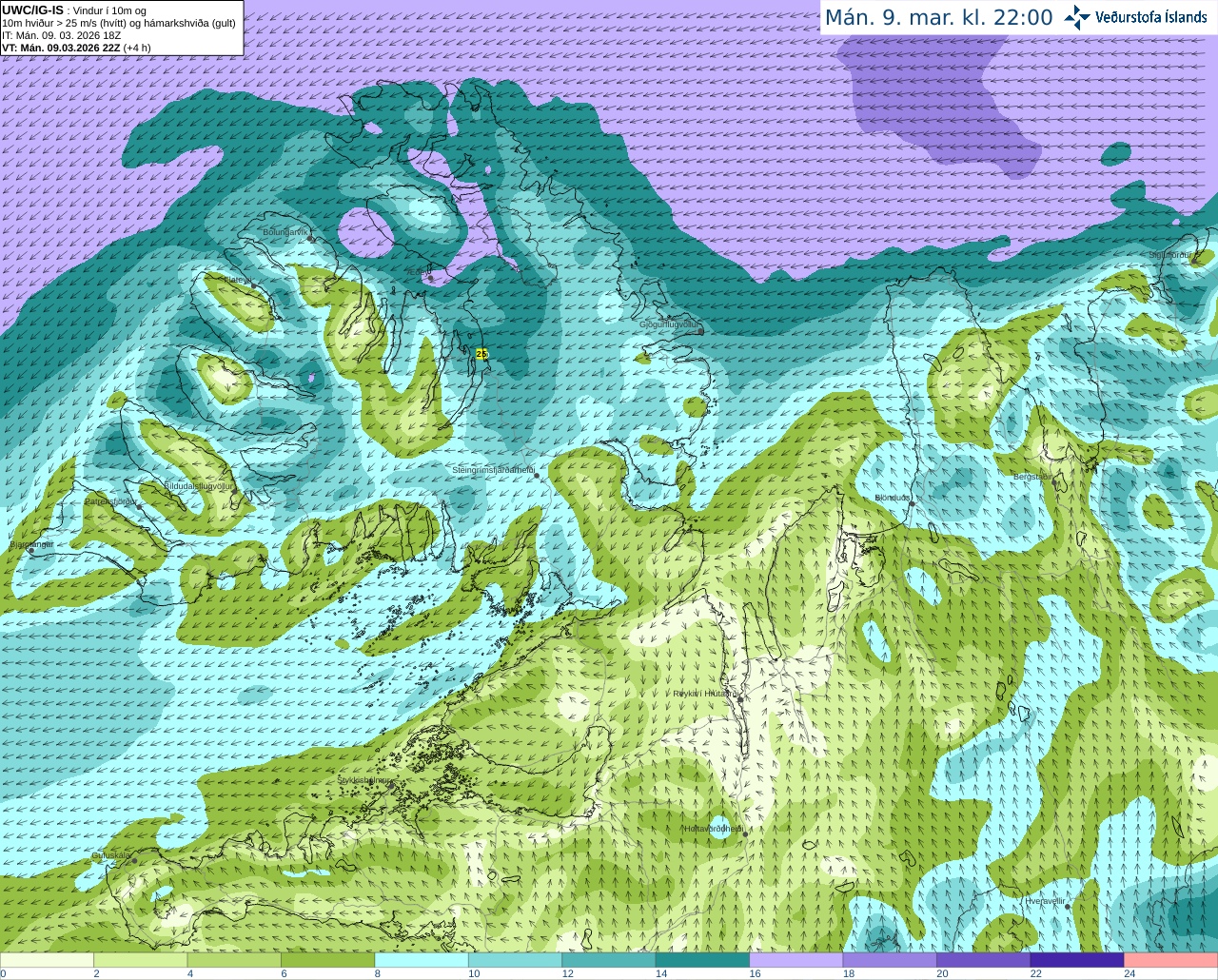Image resolution: width=1218 pixels, height=980 pixels.
Task: Click the legend value 20
Action: point(942,973)
